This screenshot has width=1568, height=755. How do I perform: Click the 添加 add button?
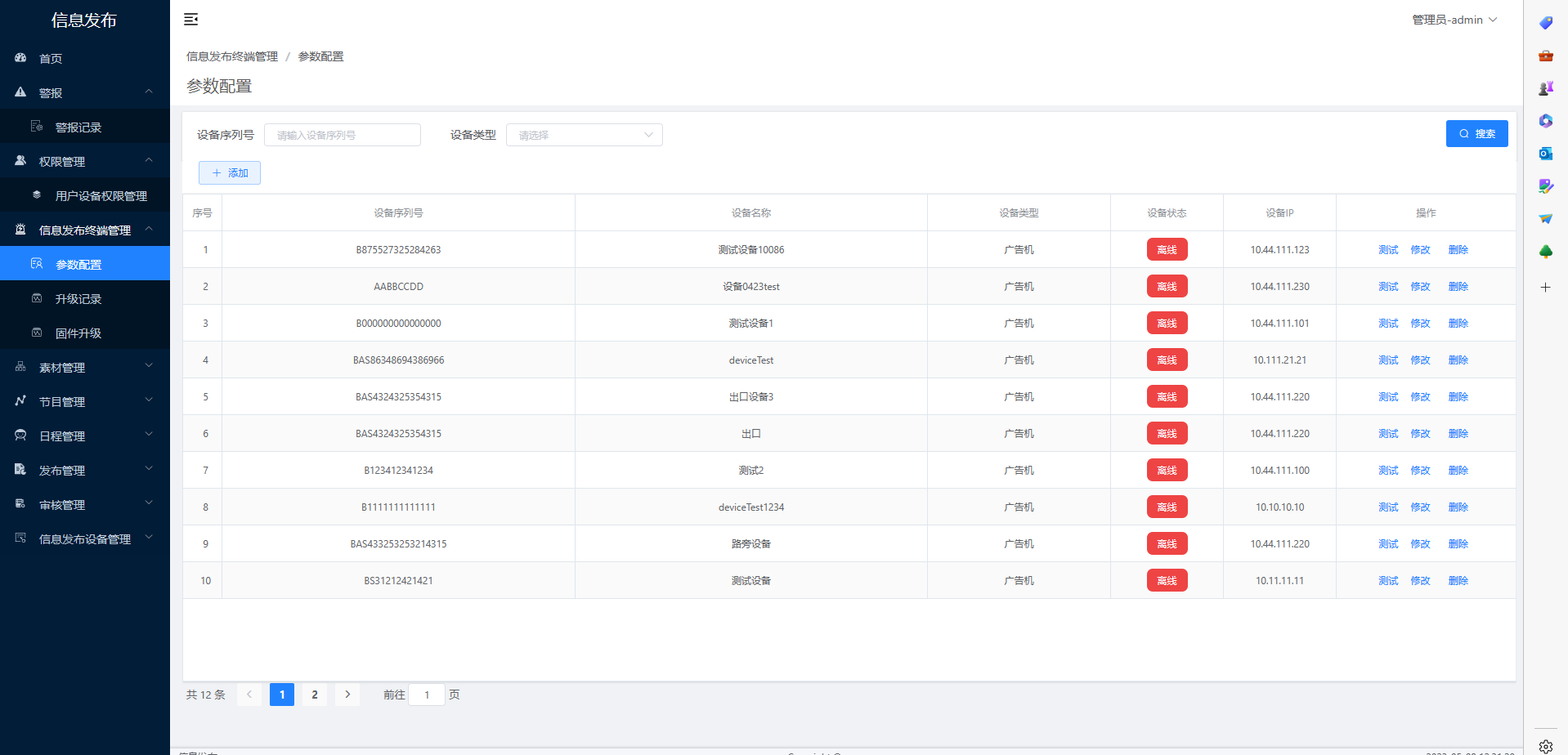tap(230, 173)
